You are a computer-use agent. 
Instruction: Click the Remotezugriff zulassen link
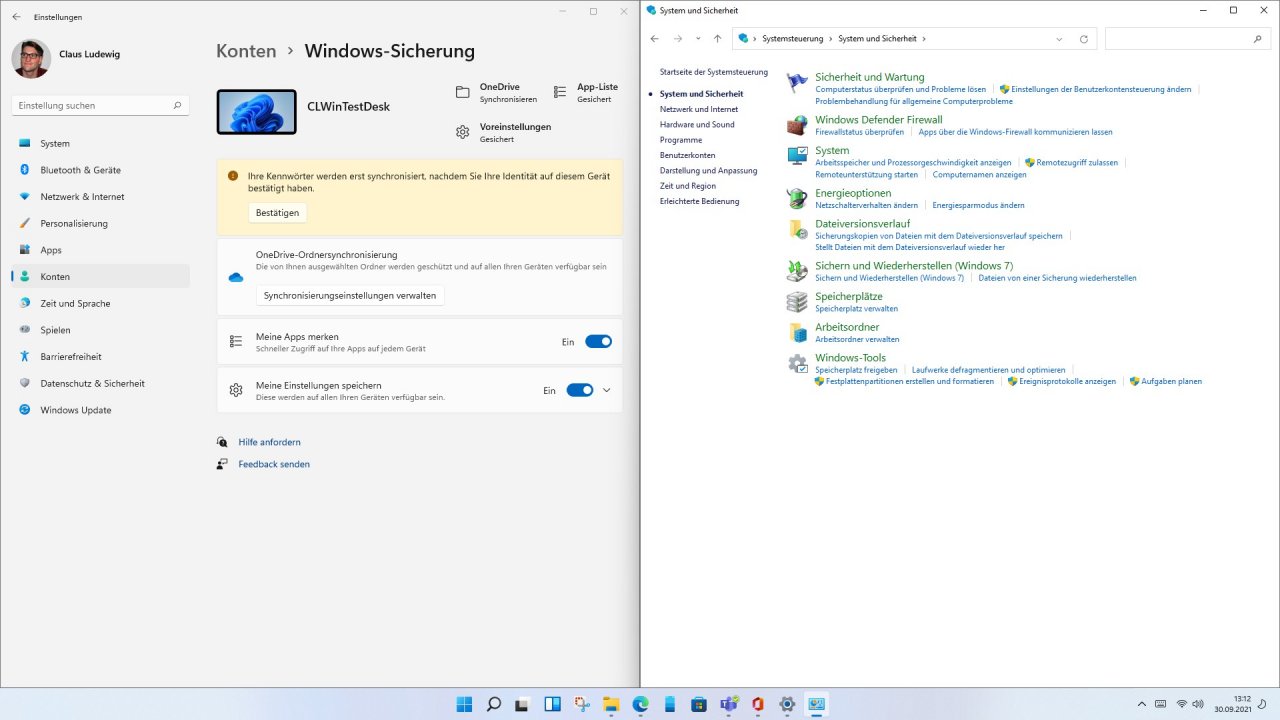[x=1077, y=162]
